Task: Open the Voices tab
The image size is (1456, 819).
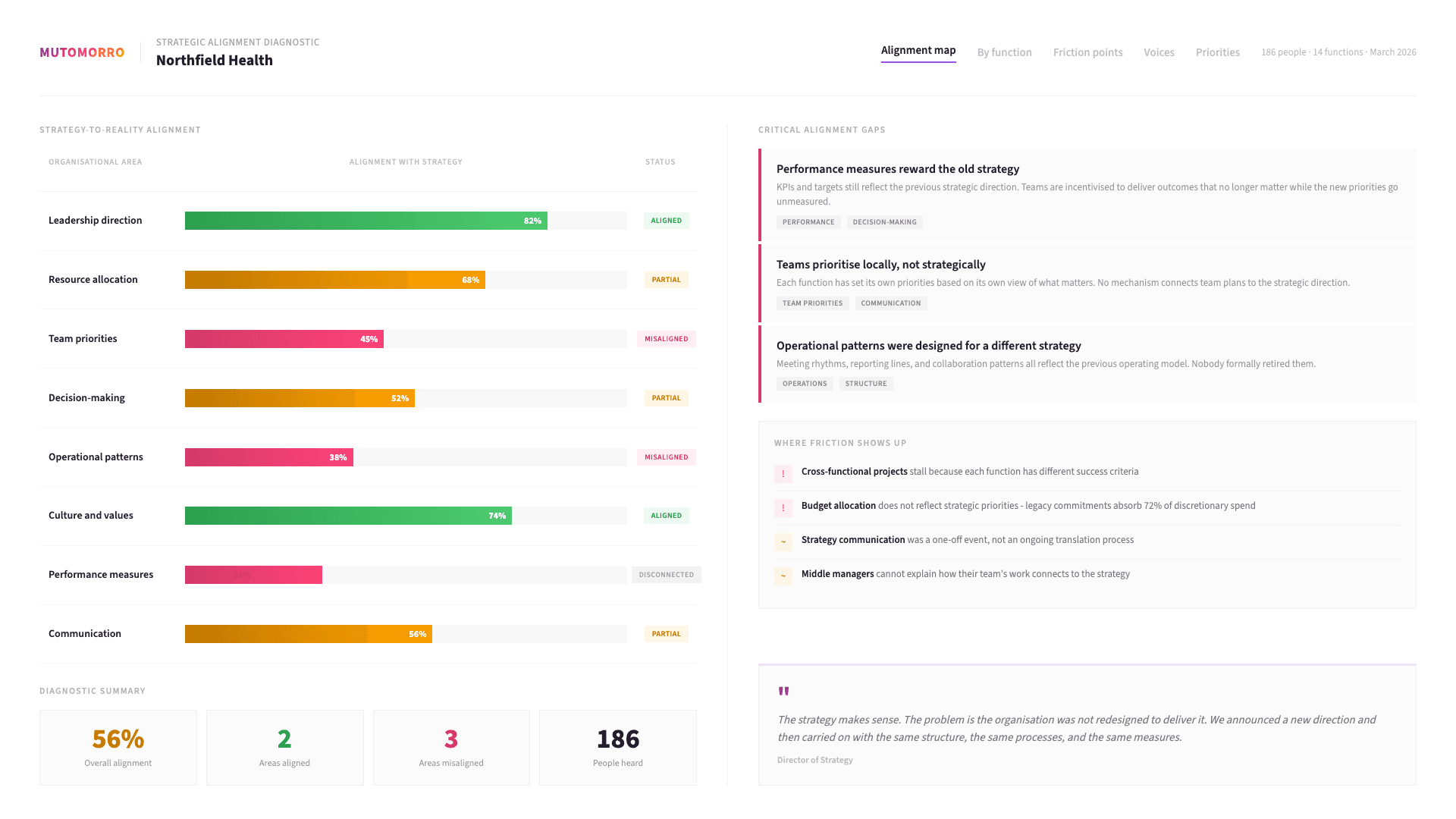Action: click(x=1159, y=52)
